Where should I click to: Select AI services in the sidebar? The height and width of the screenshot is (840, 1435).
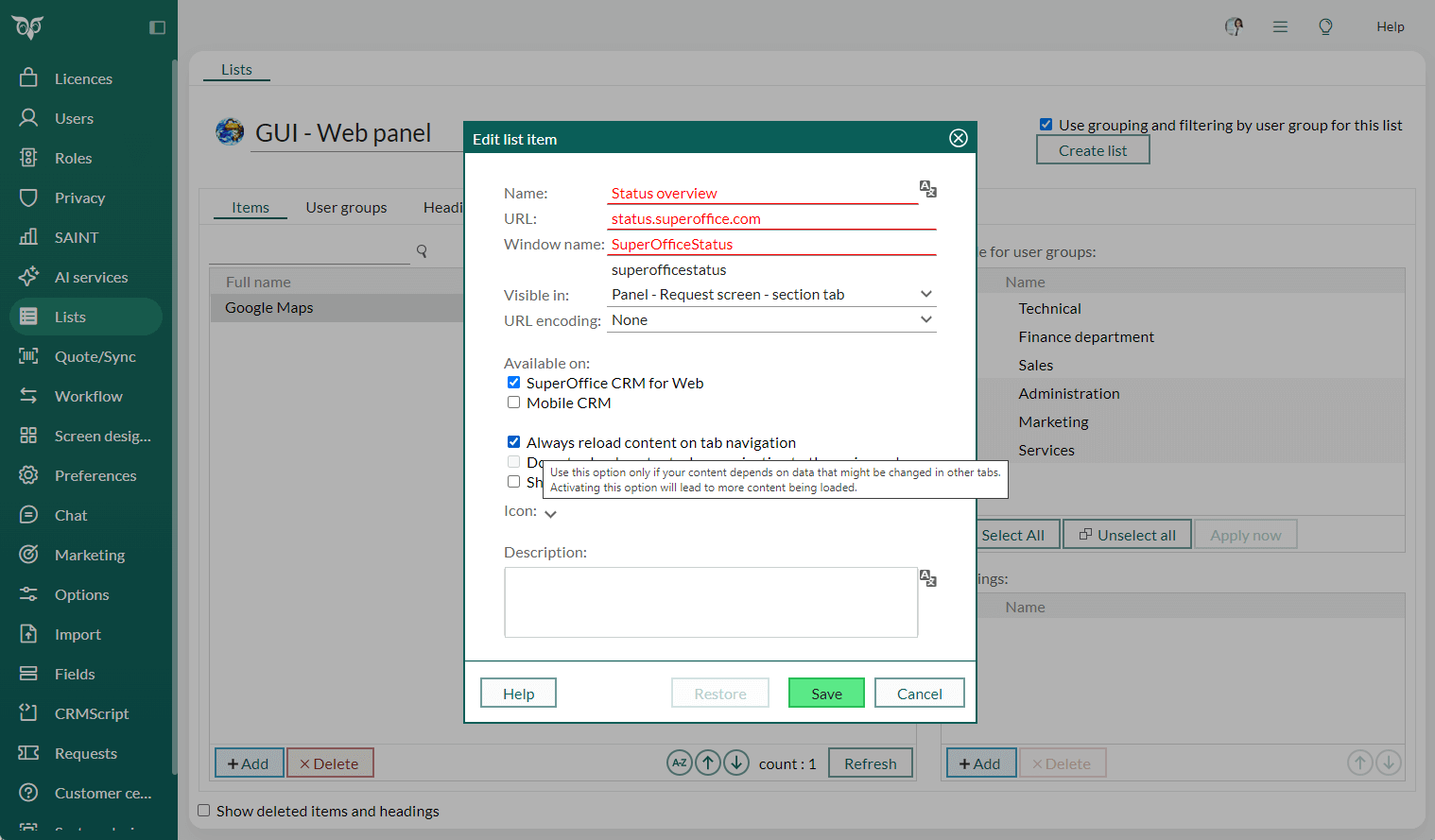(90, 277)
